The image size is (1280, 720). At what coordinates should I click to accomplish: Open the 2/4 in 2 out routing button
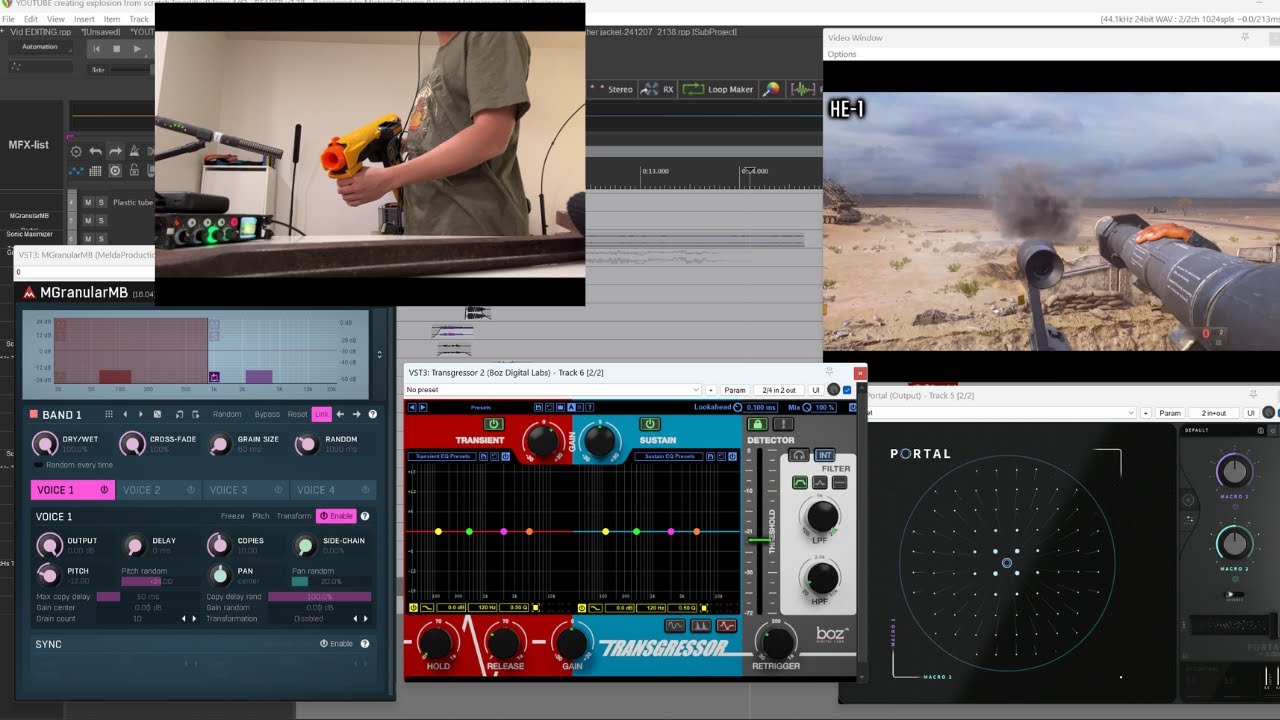point(779,390)
